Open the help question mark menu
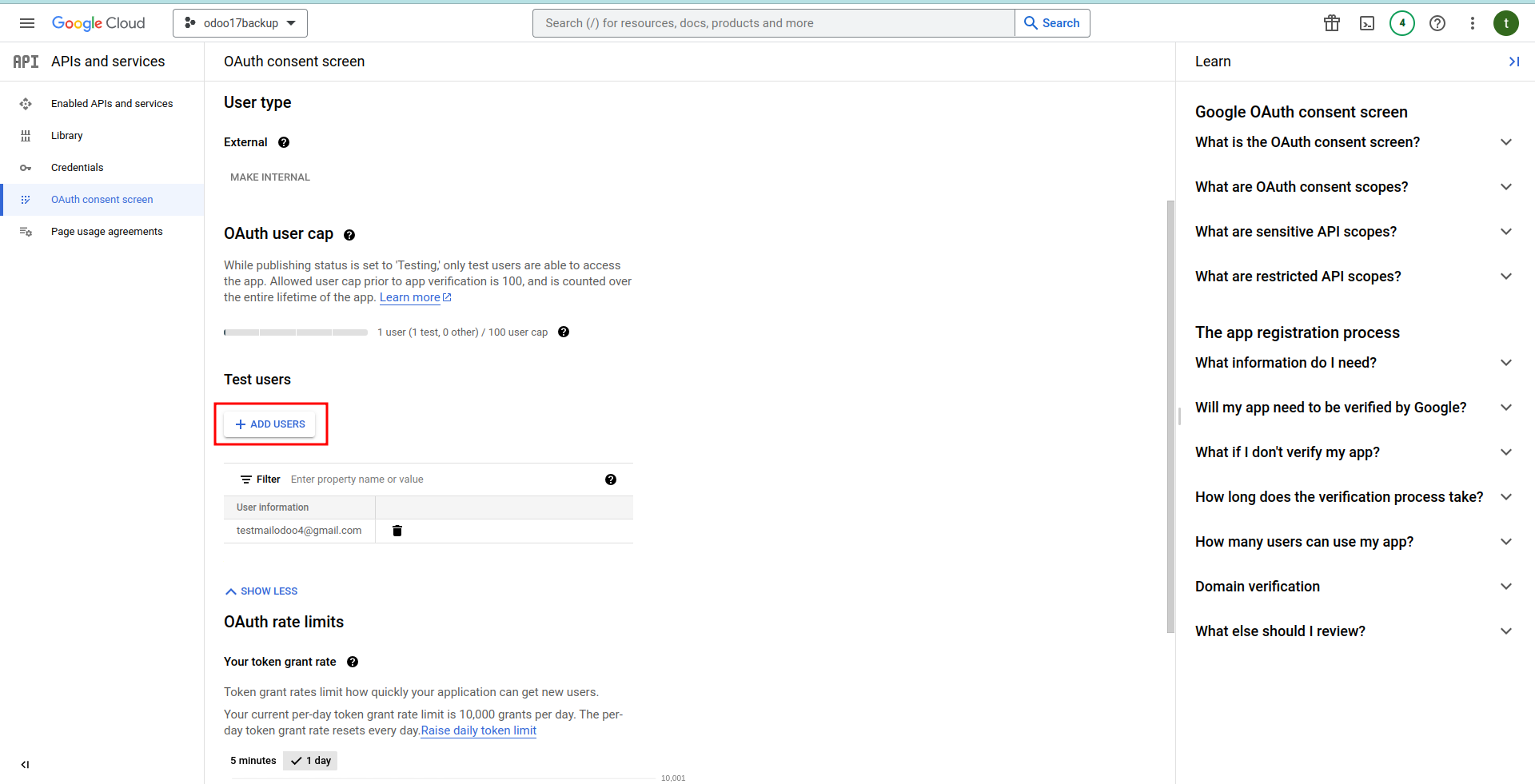 coord(1437,23)
